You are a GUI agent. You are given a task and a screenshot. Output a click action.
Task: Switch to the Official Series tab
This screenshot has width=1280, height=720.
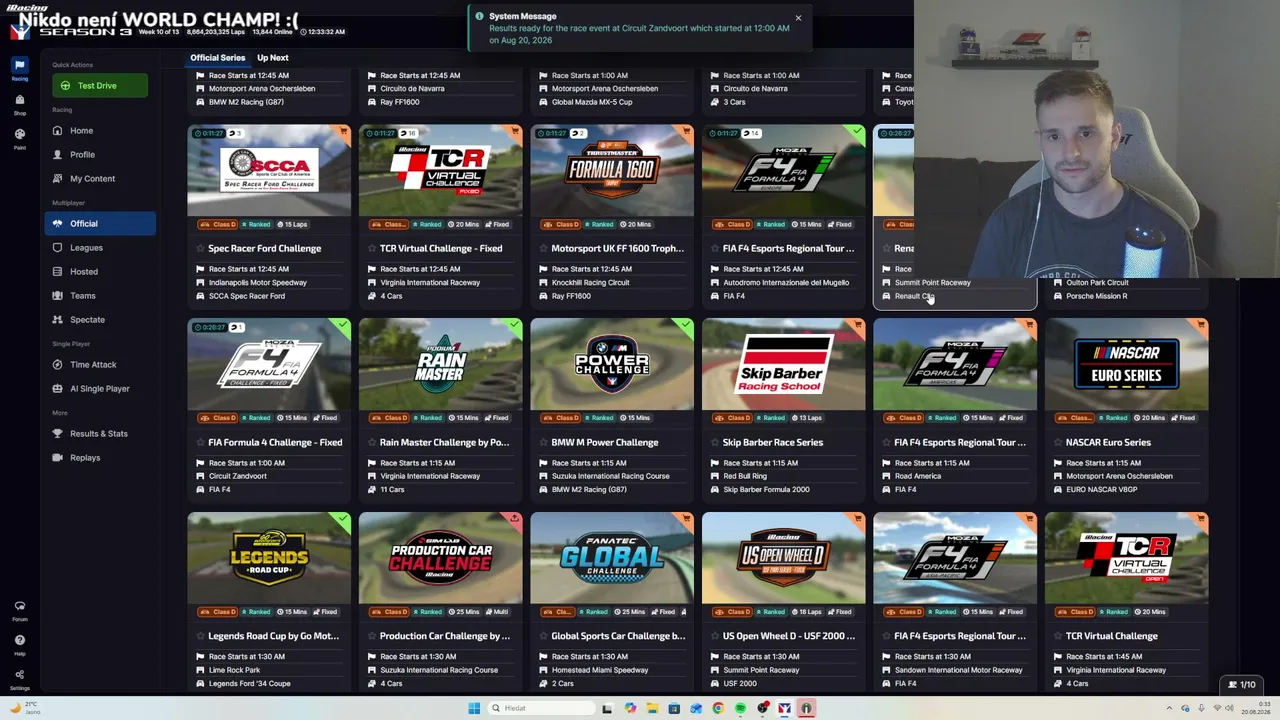coord(218,58)
